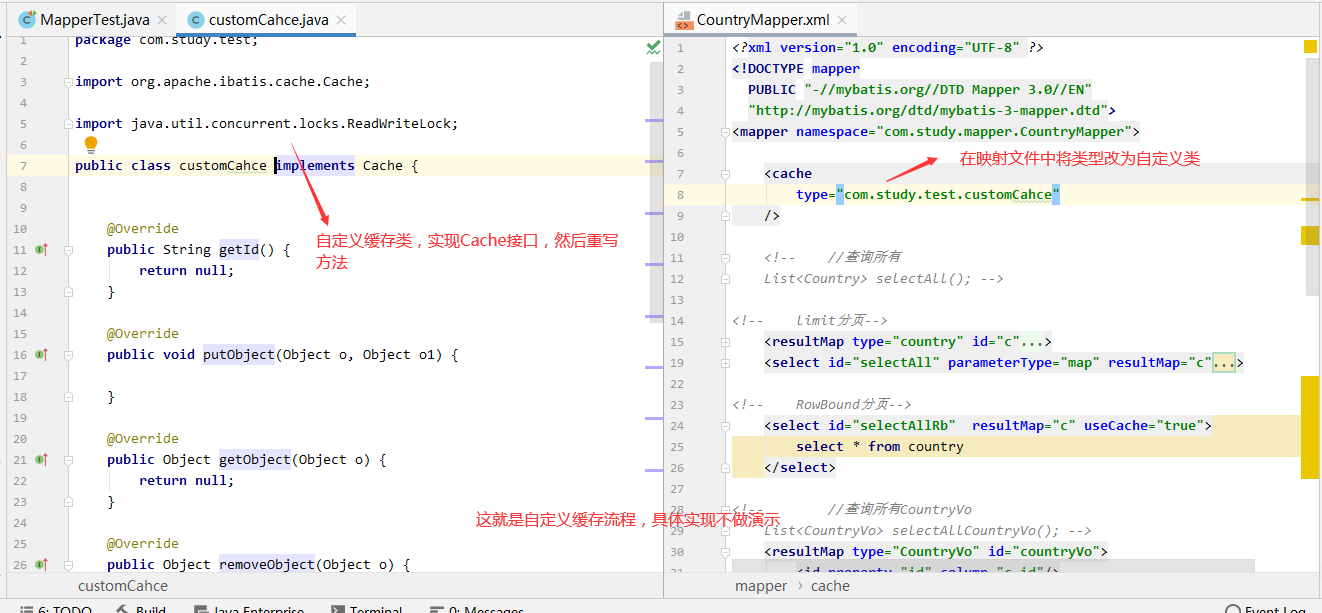This screenshot has height=613, width=1322.
Task: Click the topmost purple stripe mark in Java editor
Action: pos(654,121)
